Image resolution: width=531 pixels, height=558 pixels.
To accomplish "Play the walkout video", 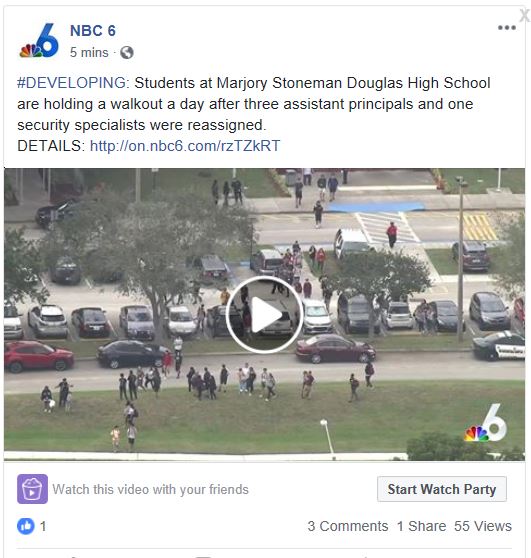I will pos(264,315).
